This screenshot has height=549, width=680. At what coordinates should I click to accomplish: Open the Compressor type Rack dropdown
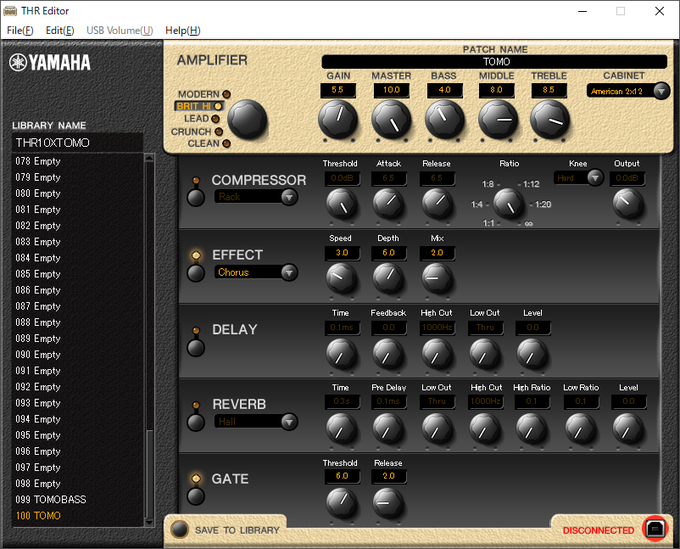pos(256,197)
